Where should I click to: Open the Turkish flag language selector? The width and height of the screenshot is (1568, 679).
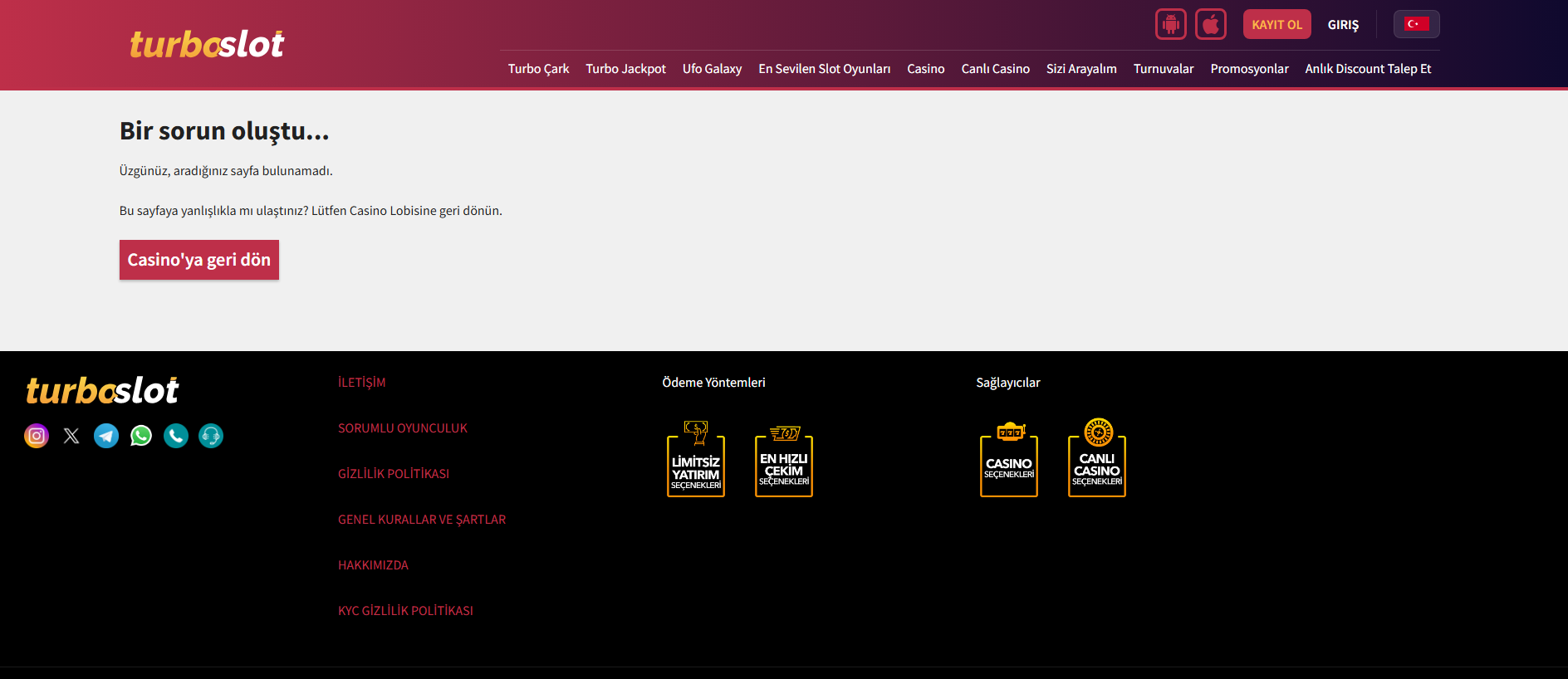click(1417, 24)
